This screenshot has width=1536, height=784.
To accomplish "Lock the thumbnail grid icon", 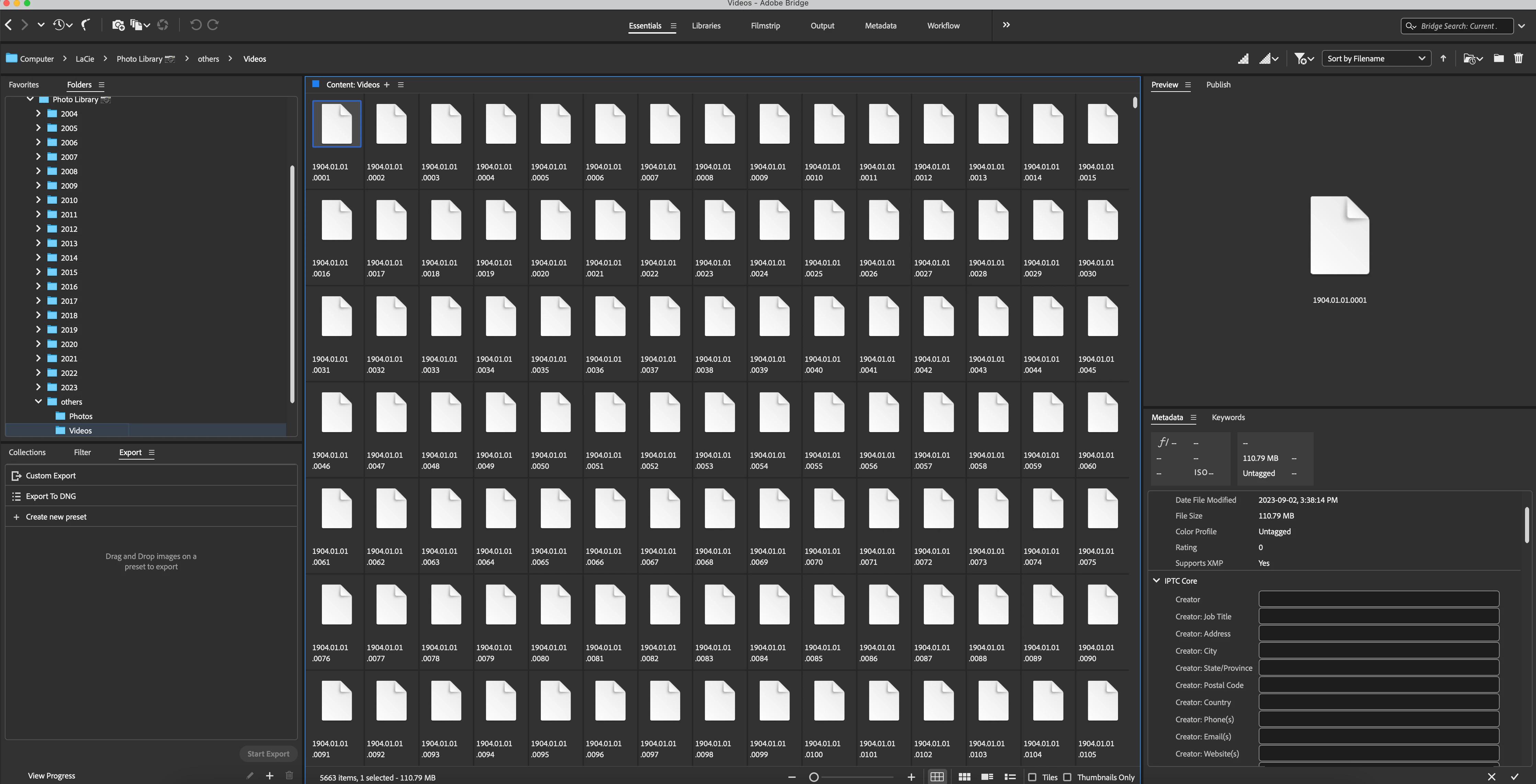I will [x=937, y=777].
